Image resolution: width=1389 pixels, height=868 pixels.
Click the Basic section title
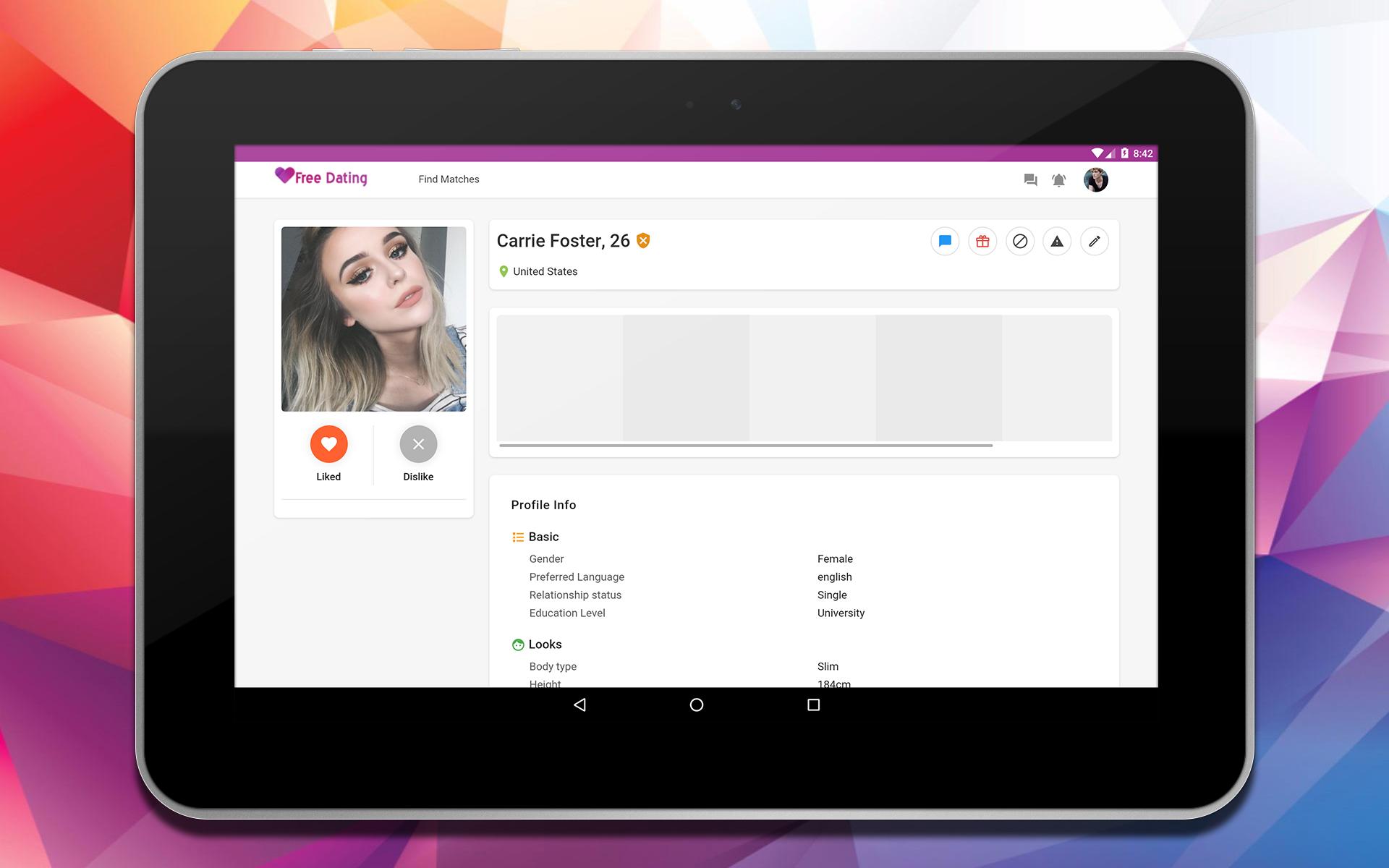tap(543, 537)
